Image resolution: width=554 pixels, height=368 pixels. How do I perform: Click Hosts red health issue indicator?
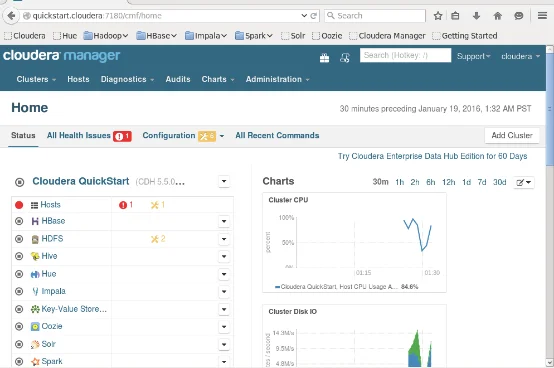pos(126,205)
